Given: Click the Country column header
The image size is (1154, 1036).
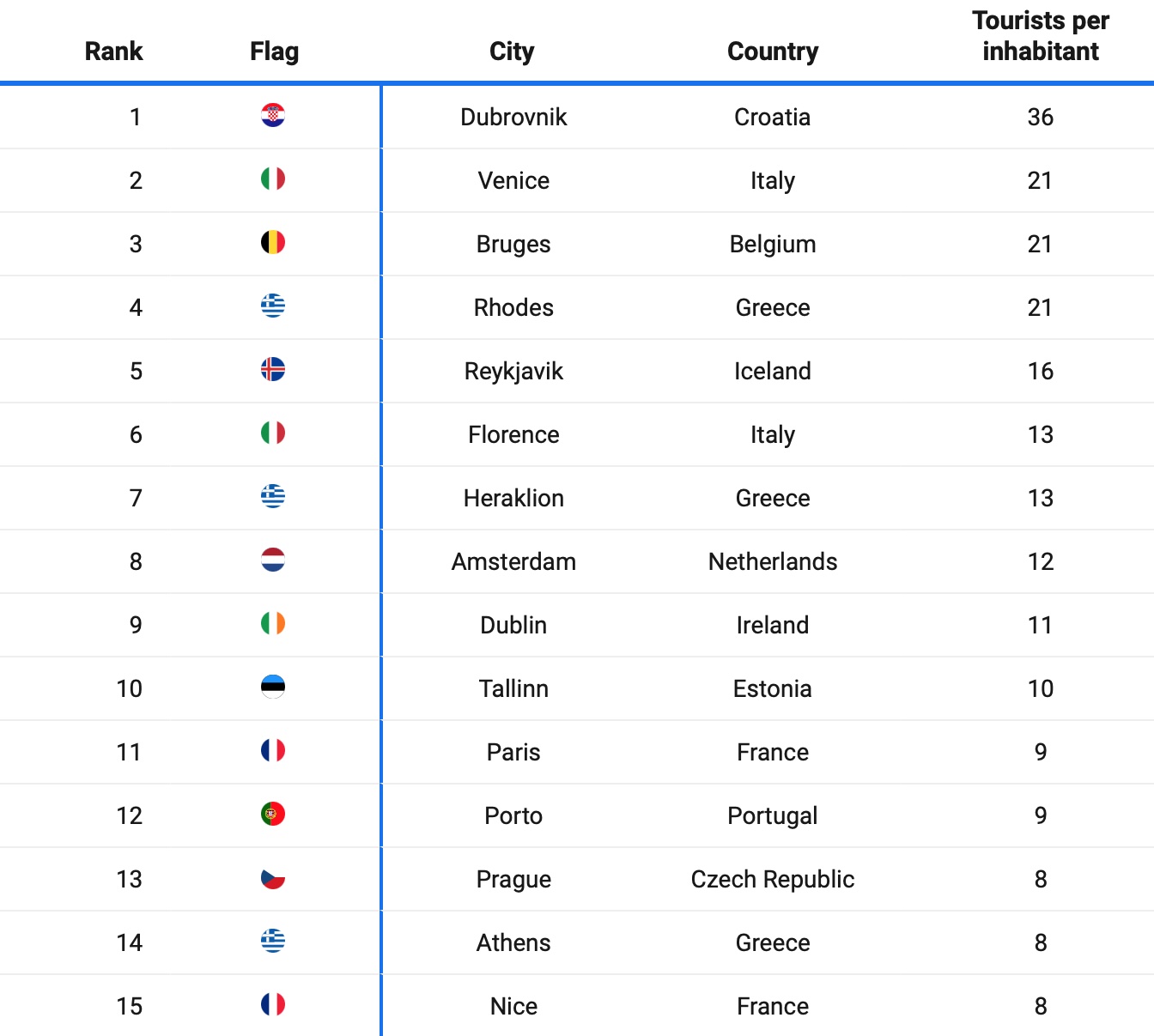Looking at the screenshot, I should (773, 51).
